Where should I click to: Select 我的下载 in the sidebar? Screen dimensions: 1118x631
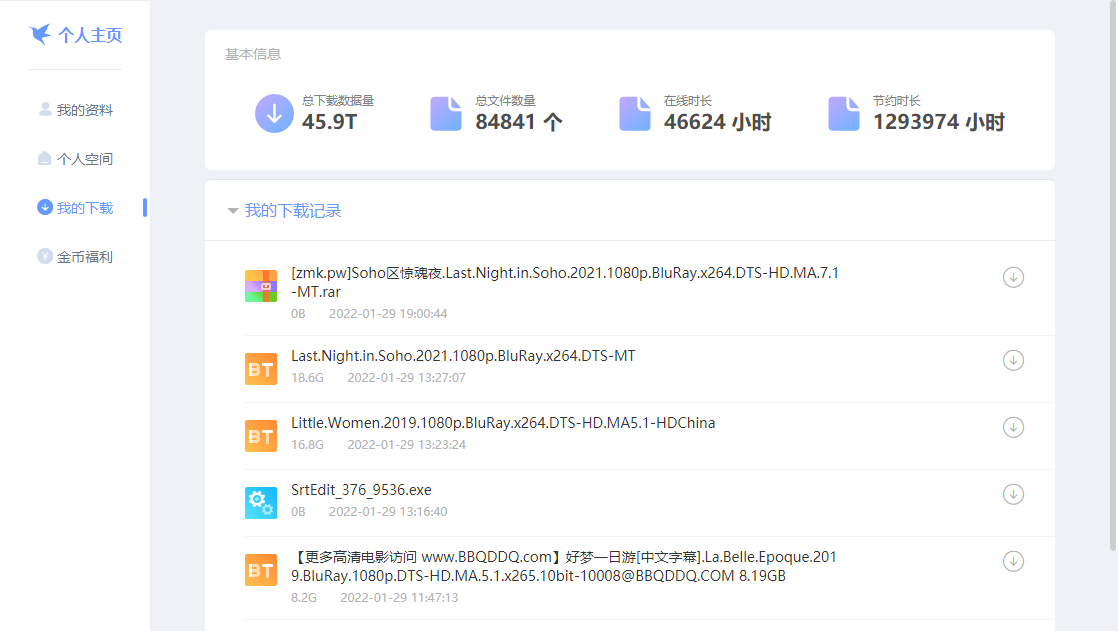pyautogui.click(x=84, y=208)
